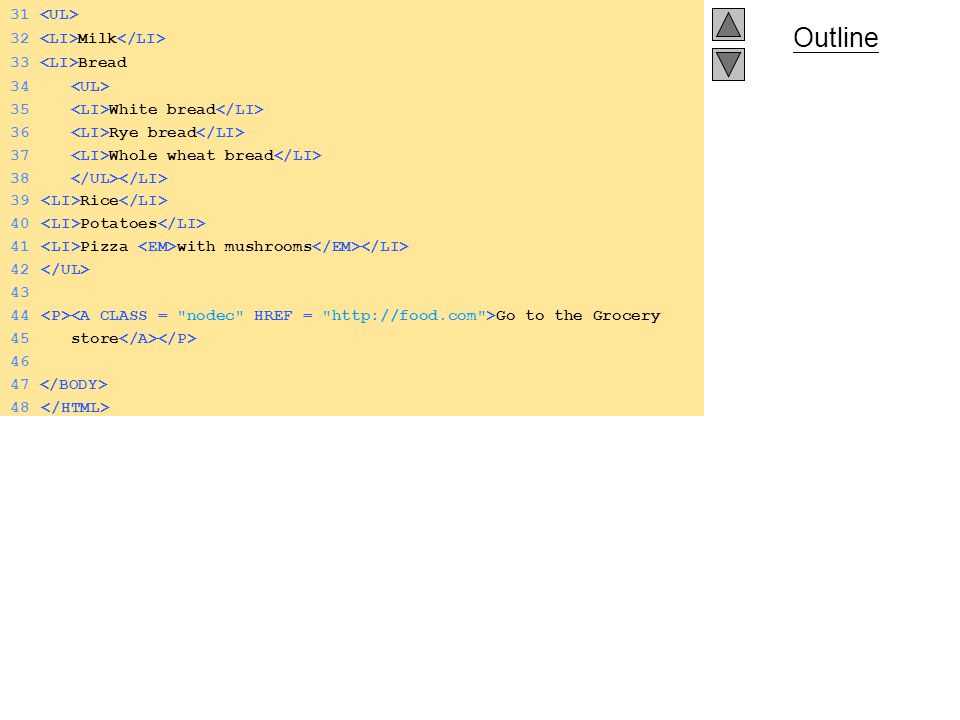Click the </UL></LI> closing tags on line 38
The image size is (960, 720).
(119, 179)
